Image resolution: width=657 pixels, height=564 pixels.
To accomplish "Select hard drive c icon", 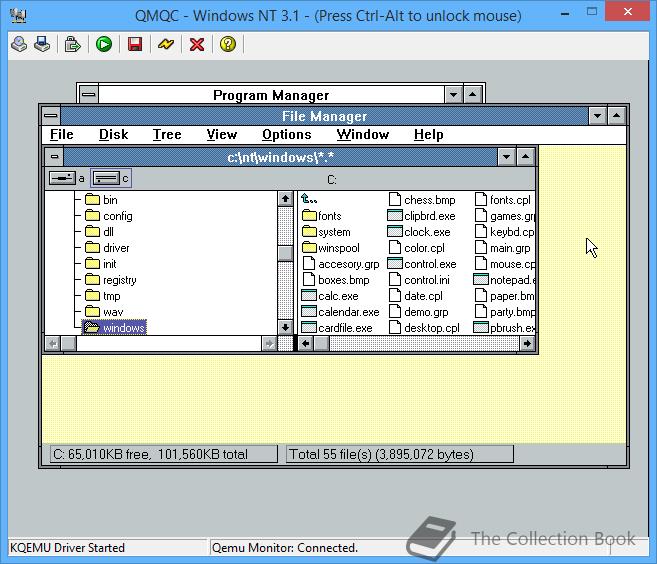I will click(x=106, y=178).
